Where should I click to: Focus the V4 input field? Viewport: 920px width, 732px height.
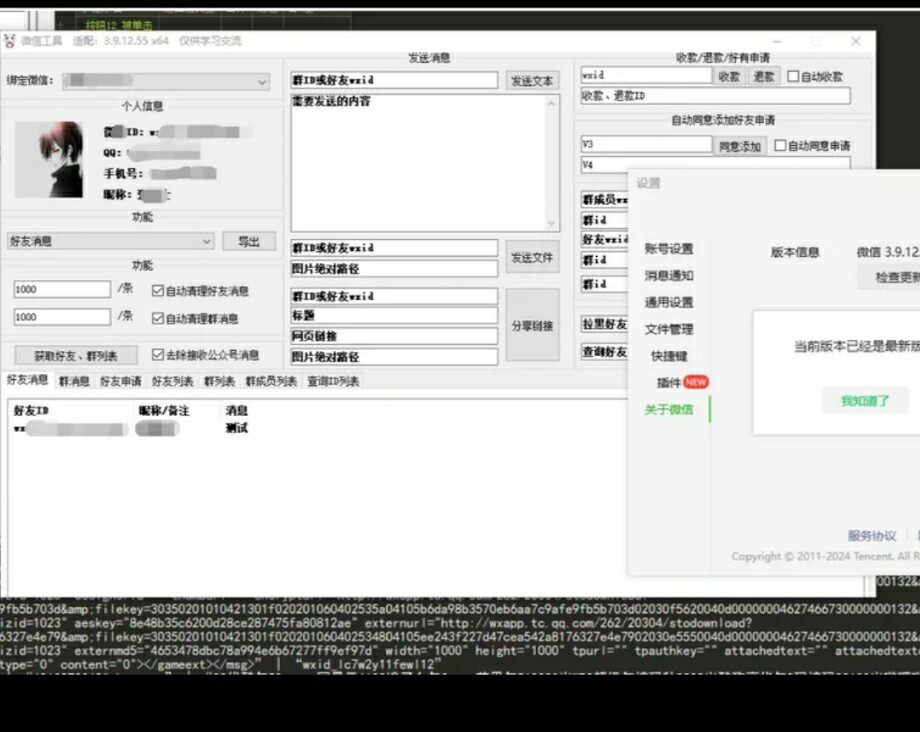pyautogui.click(x=715, y=164)
